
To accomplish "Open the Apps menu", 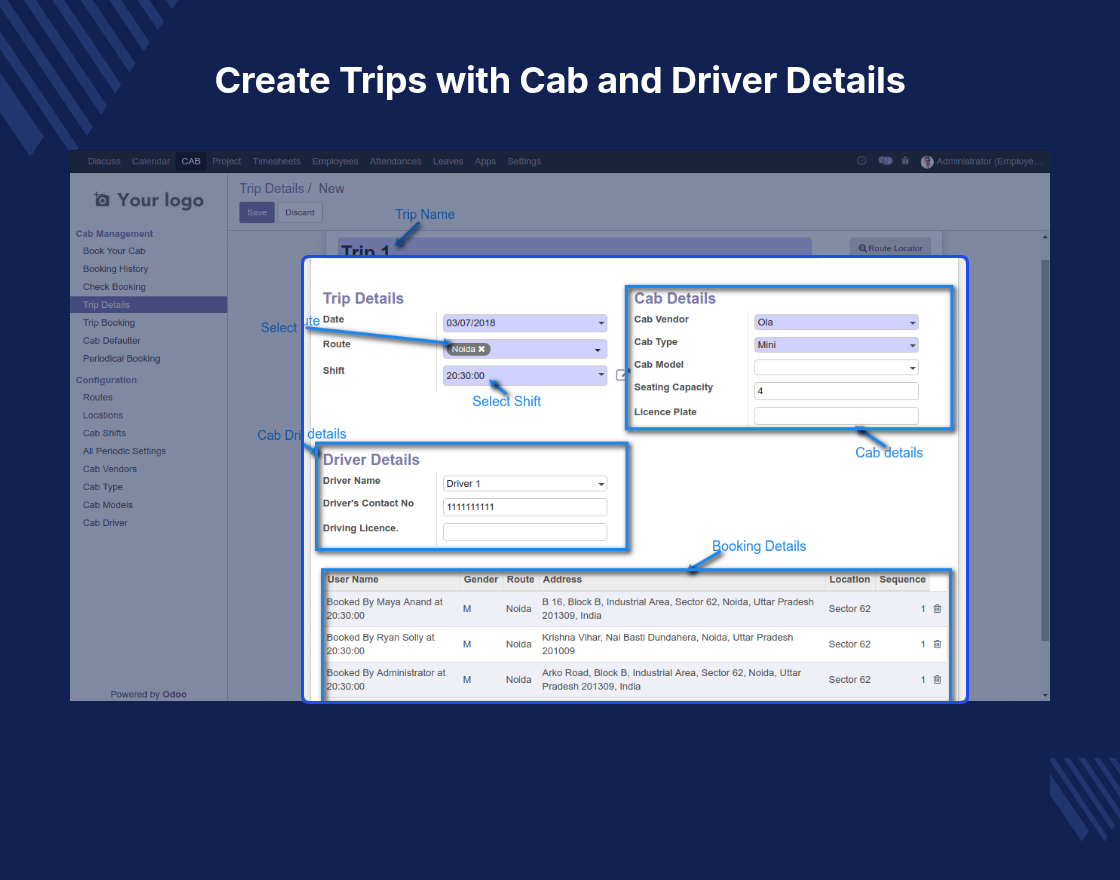I will pos(485,161).
